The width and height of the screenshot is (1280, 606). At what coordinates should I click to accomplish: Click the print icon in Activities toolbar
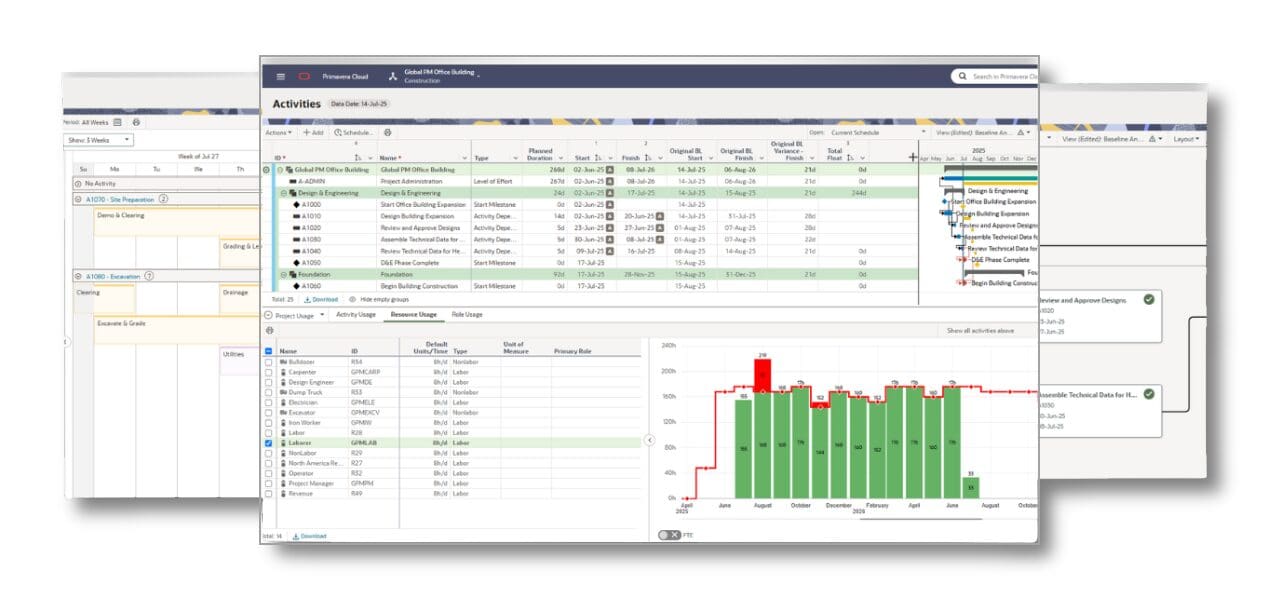point(388,132)
